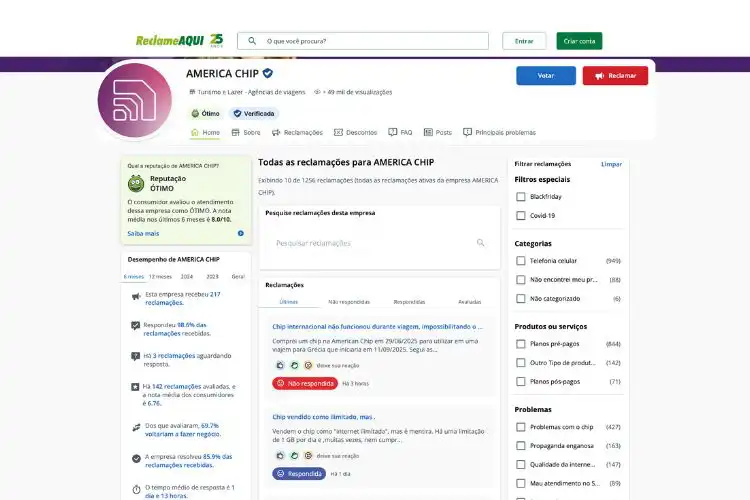Click the blue arrow icon beside Saiba mais

point(241,233)
